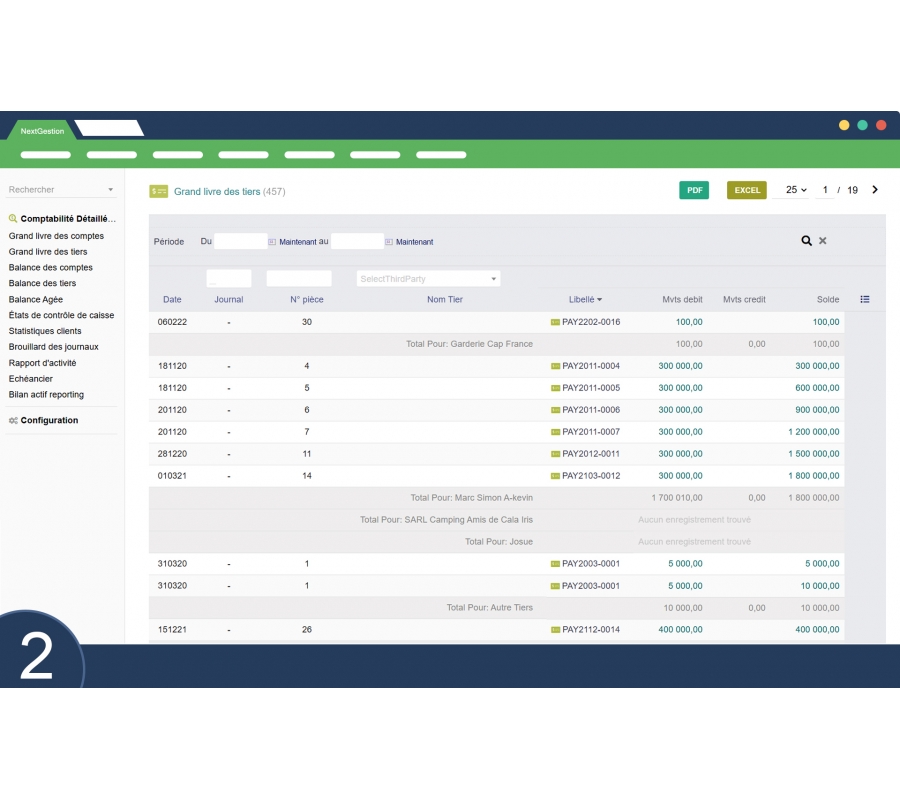Viewport: 900px width, 800px height.
Task: Open calendar picker beside the Du date field
Action: point(272,242)
